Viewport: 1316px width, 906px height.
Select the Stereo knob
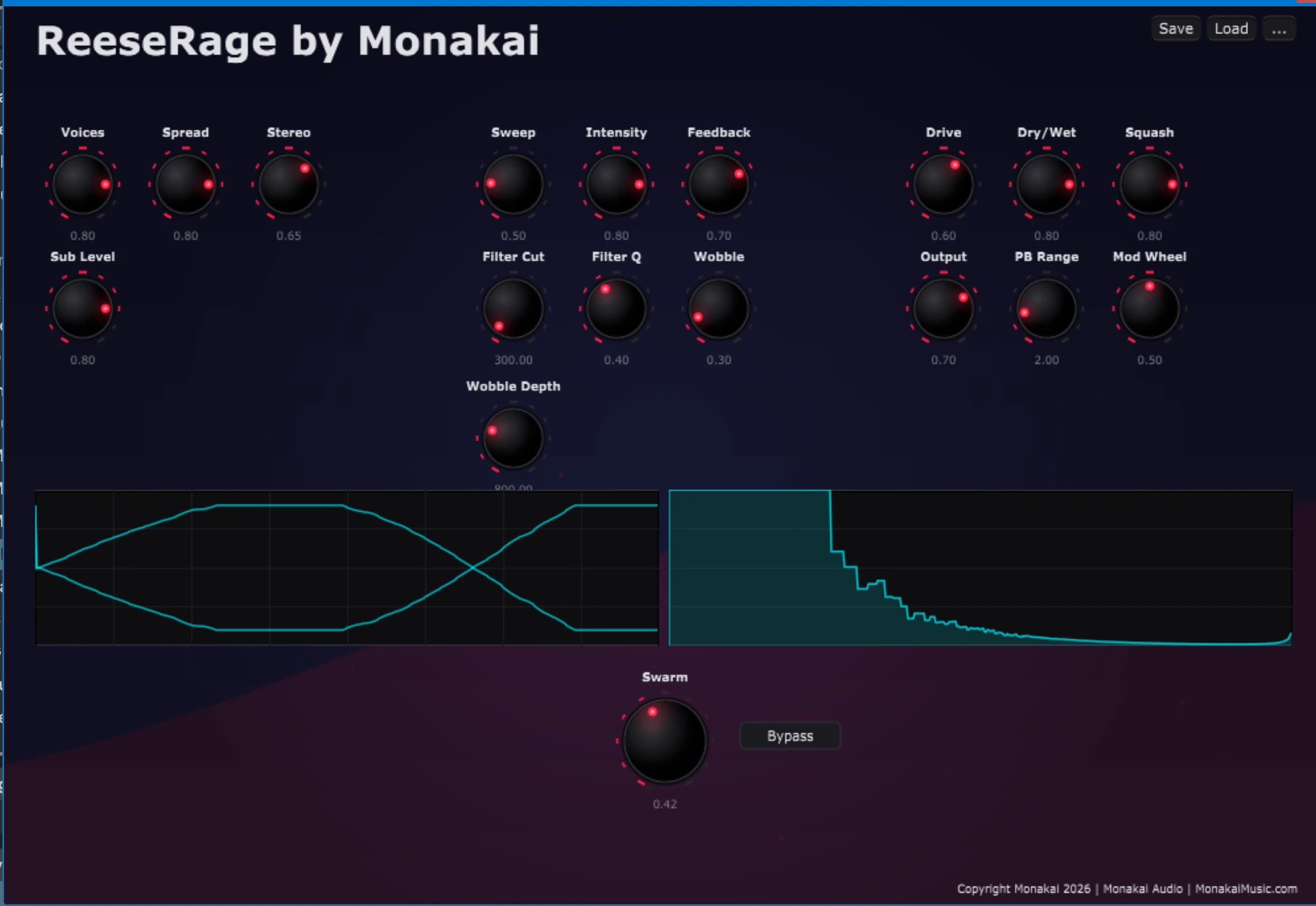point(288,184)
